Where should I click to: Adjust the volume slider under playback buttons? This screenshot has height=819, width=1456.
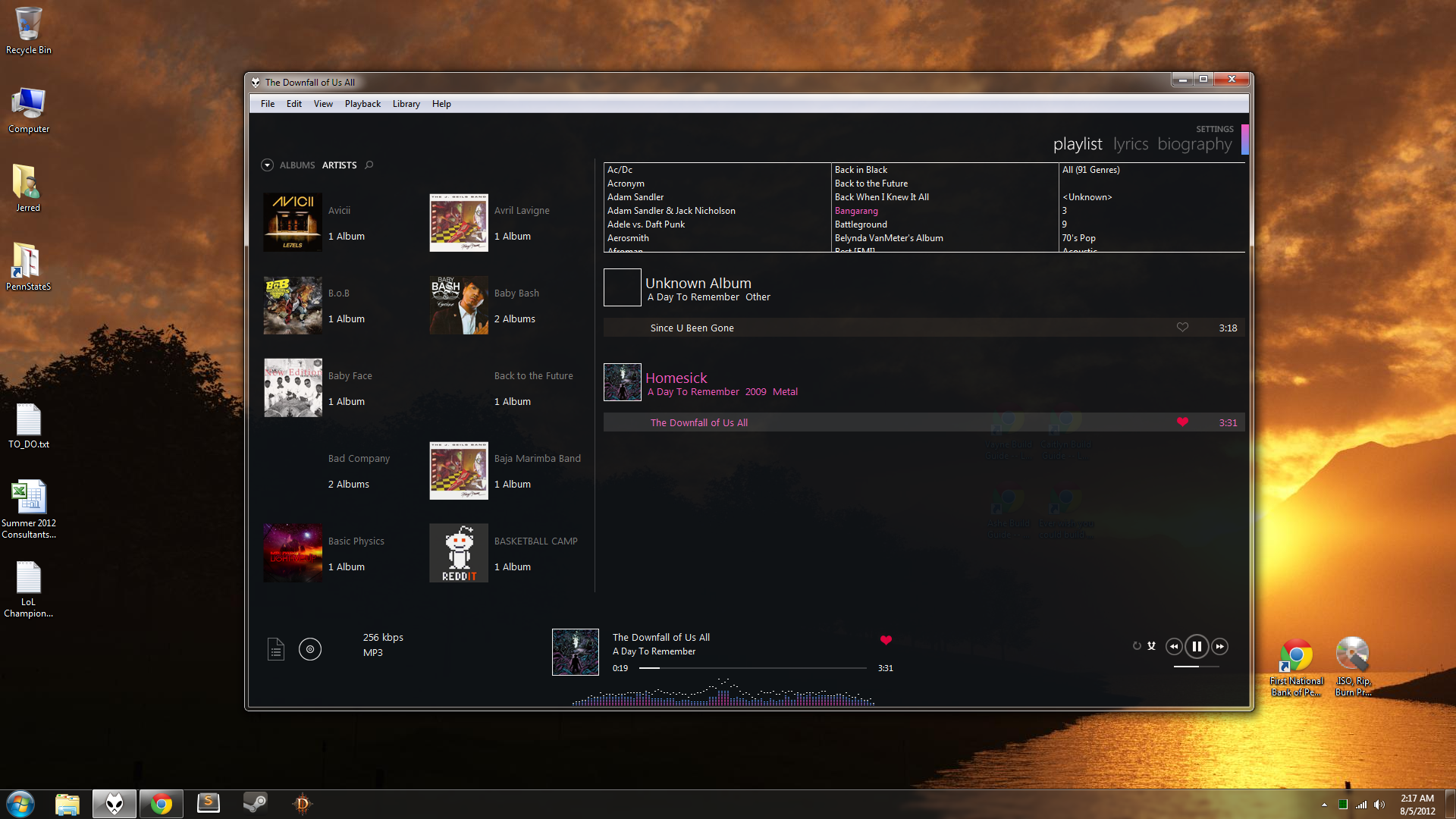[1197, 667]
